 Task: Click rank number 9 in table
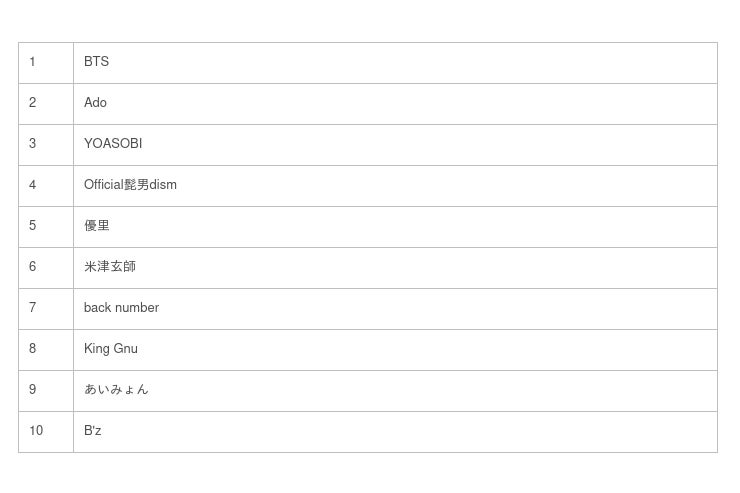click(33, 390)
